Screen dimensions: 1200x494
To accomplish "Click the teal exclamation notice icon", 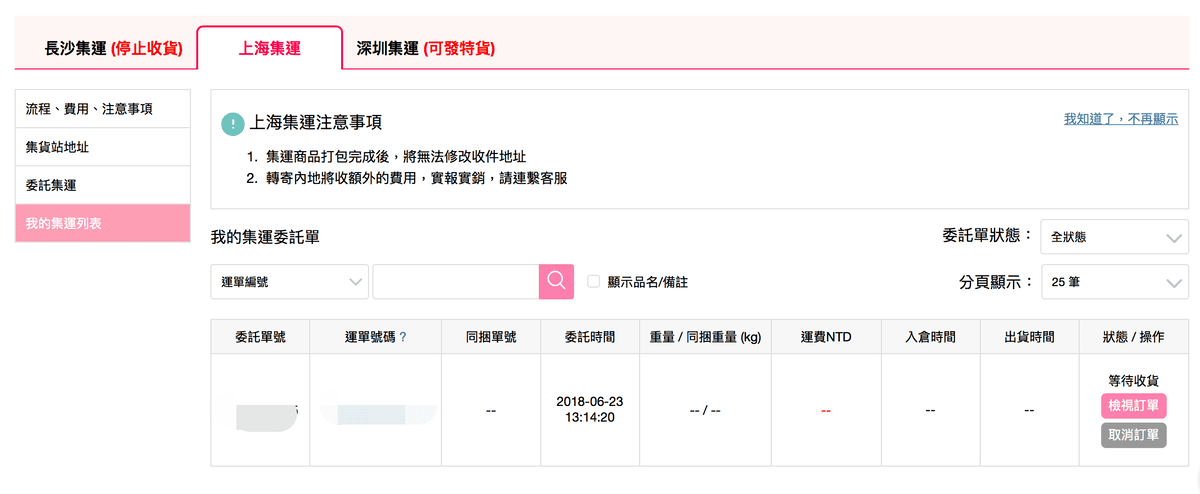I will pos(232,123).
